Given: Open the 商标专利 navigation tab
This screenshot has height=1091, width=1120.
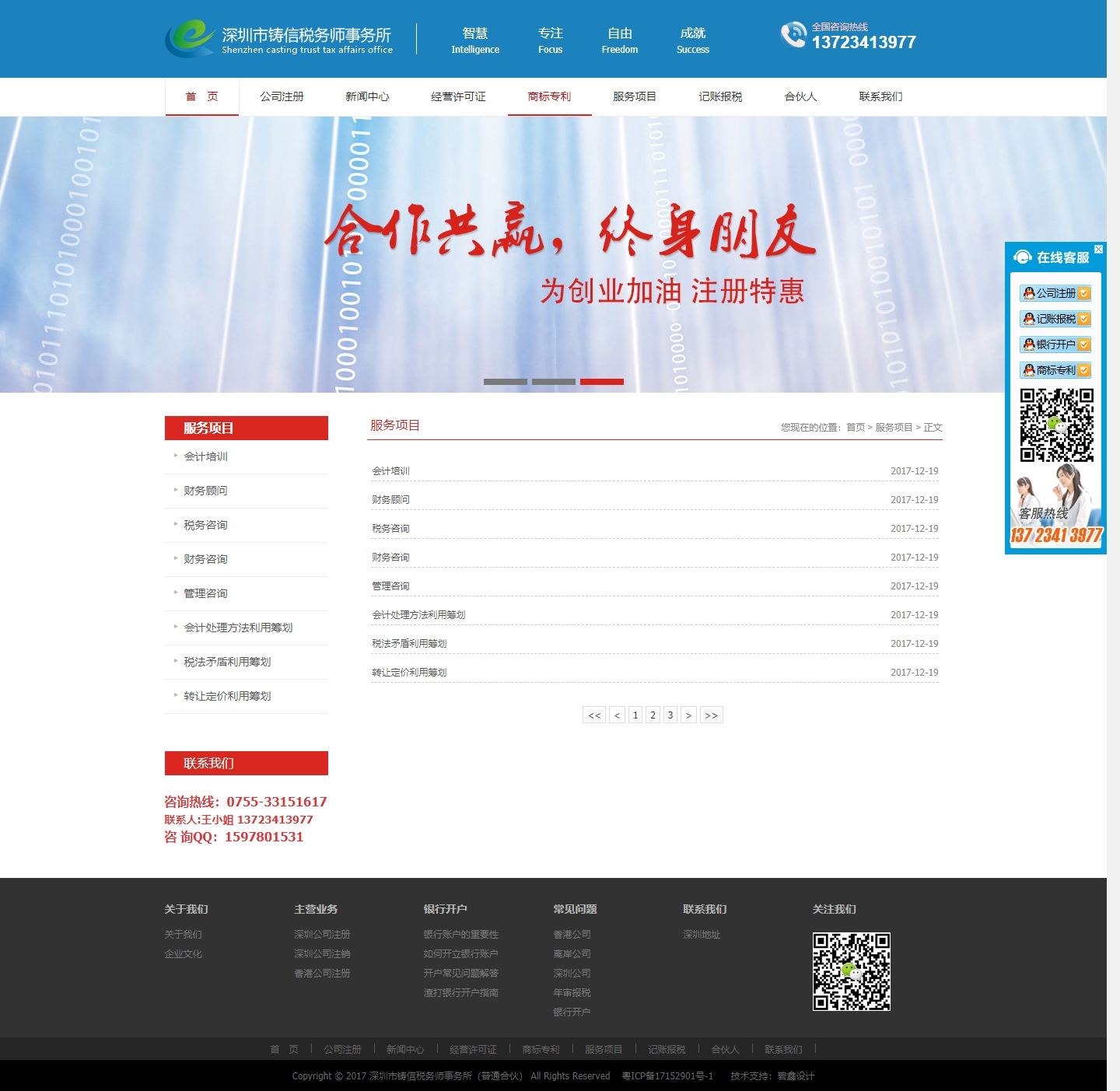Looking at the screenshot, I should click(549, 96).
